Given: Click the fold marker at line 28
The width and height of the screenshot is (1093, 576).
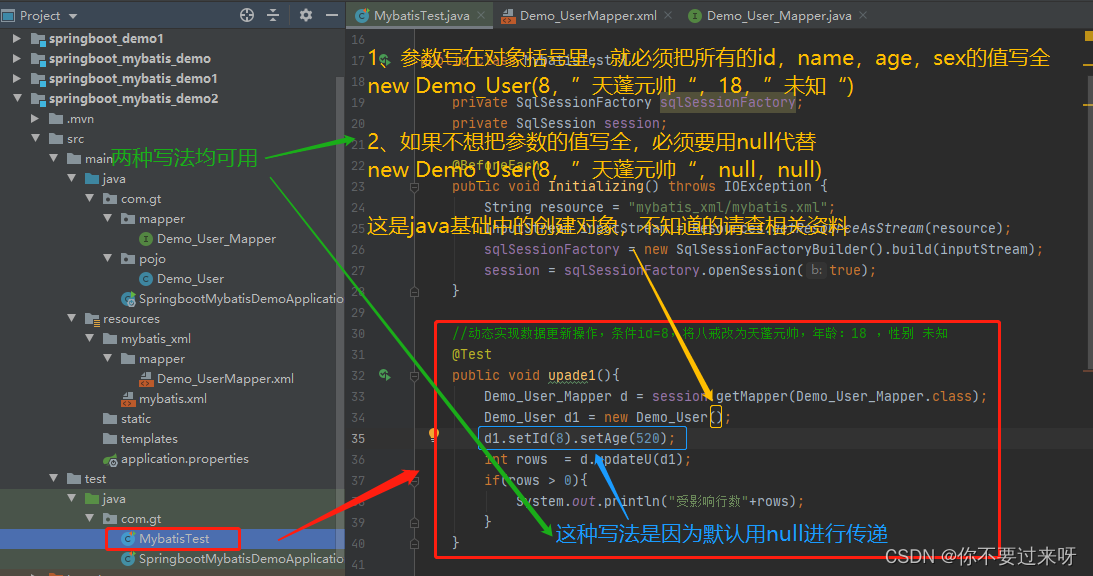Looking at the screenshot, I should [414, 292].
